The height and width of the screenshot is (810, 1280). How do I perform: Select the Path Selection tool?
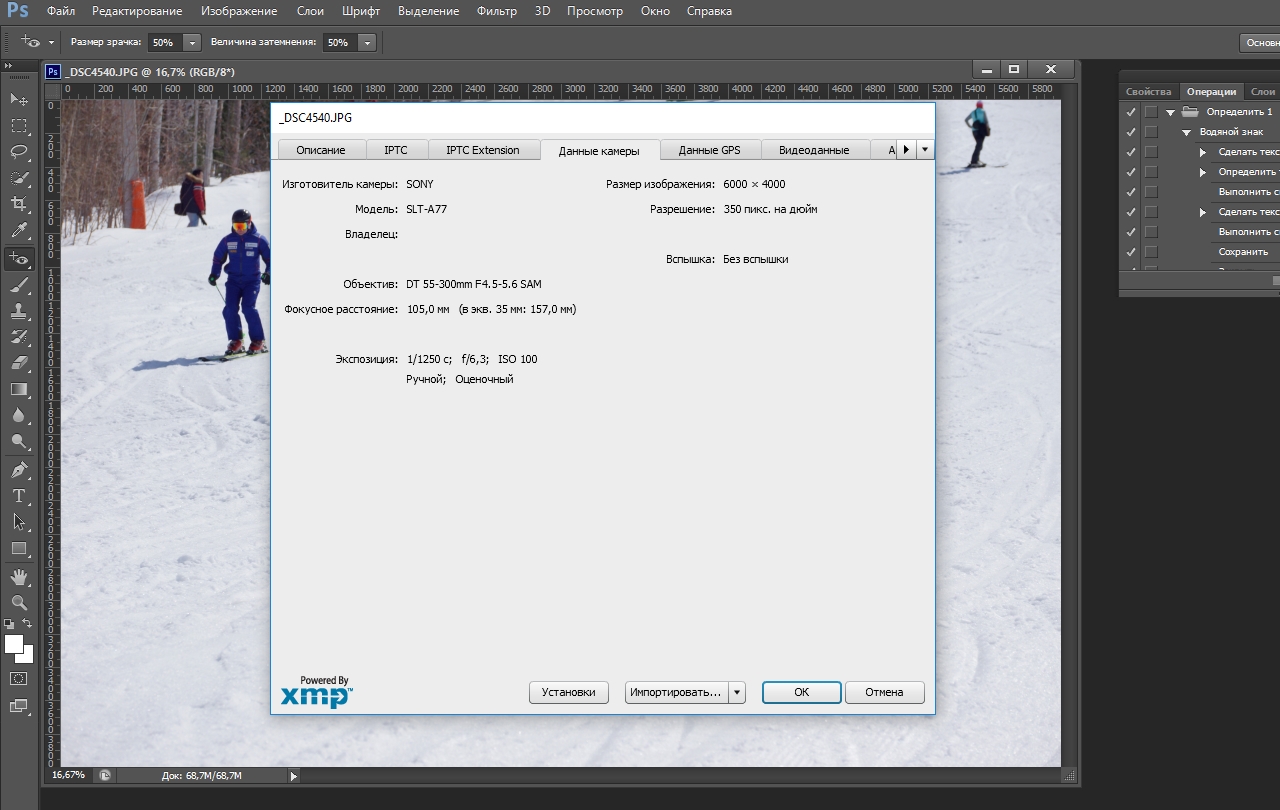pyautogui.click(x=19, y=522)
